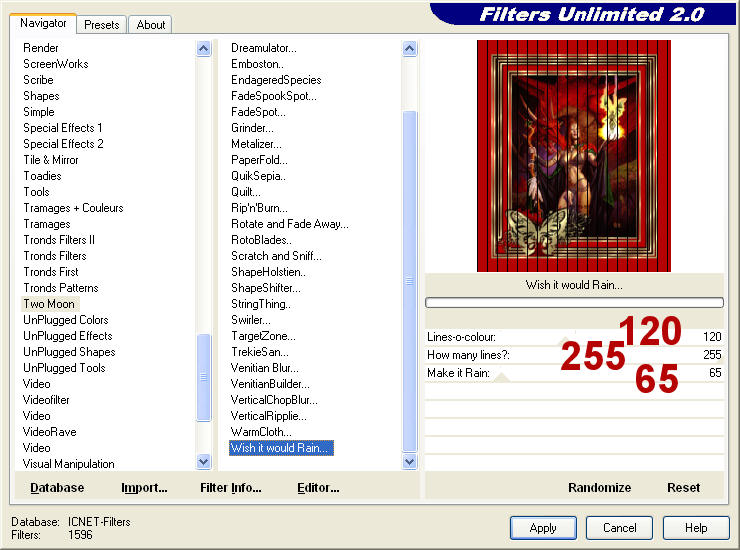
Task: Open Help
Action: (696, 528)
